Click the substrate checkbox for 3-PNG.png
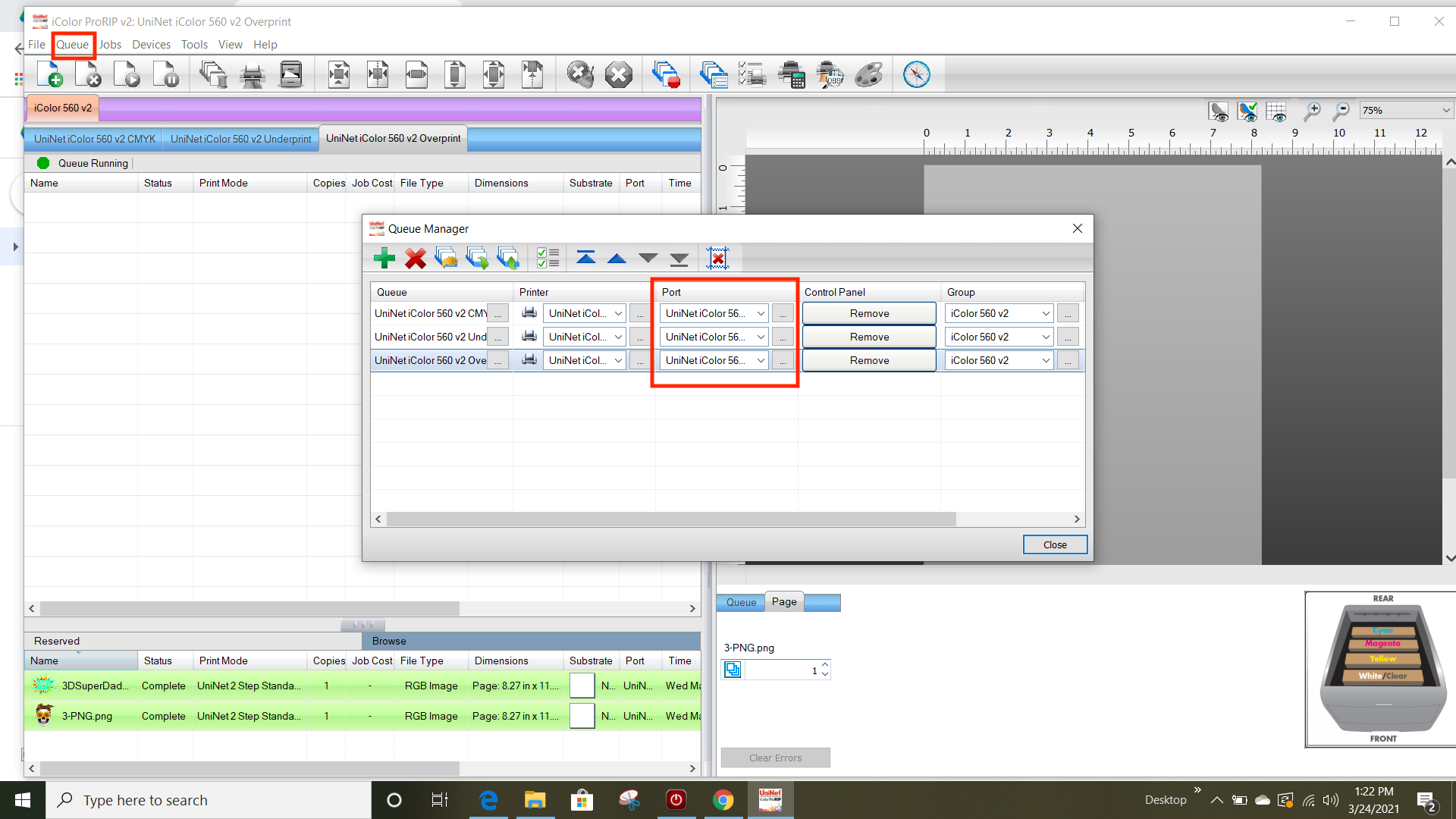The image size is (1456, 819). click(x=582, y=716)
